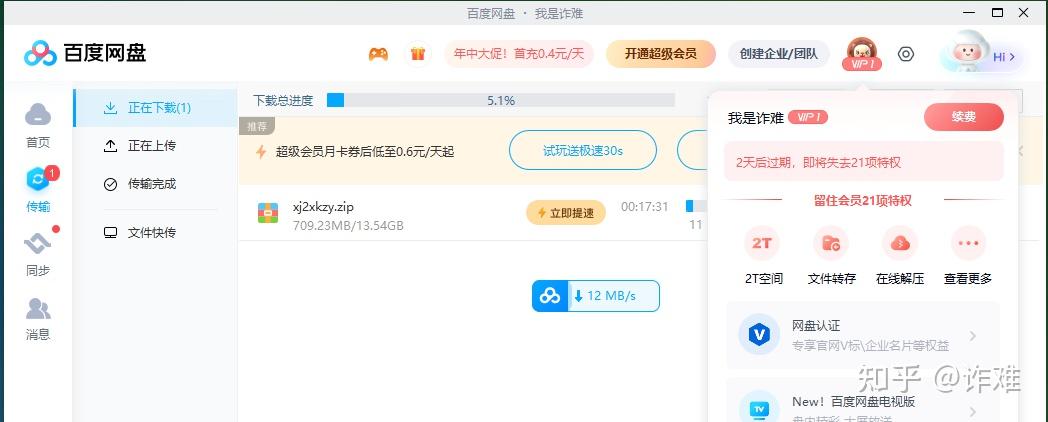Click 留住会员21项特权 heading
1048x422 pixels.
862,200
